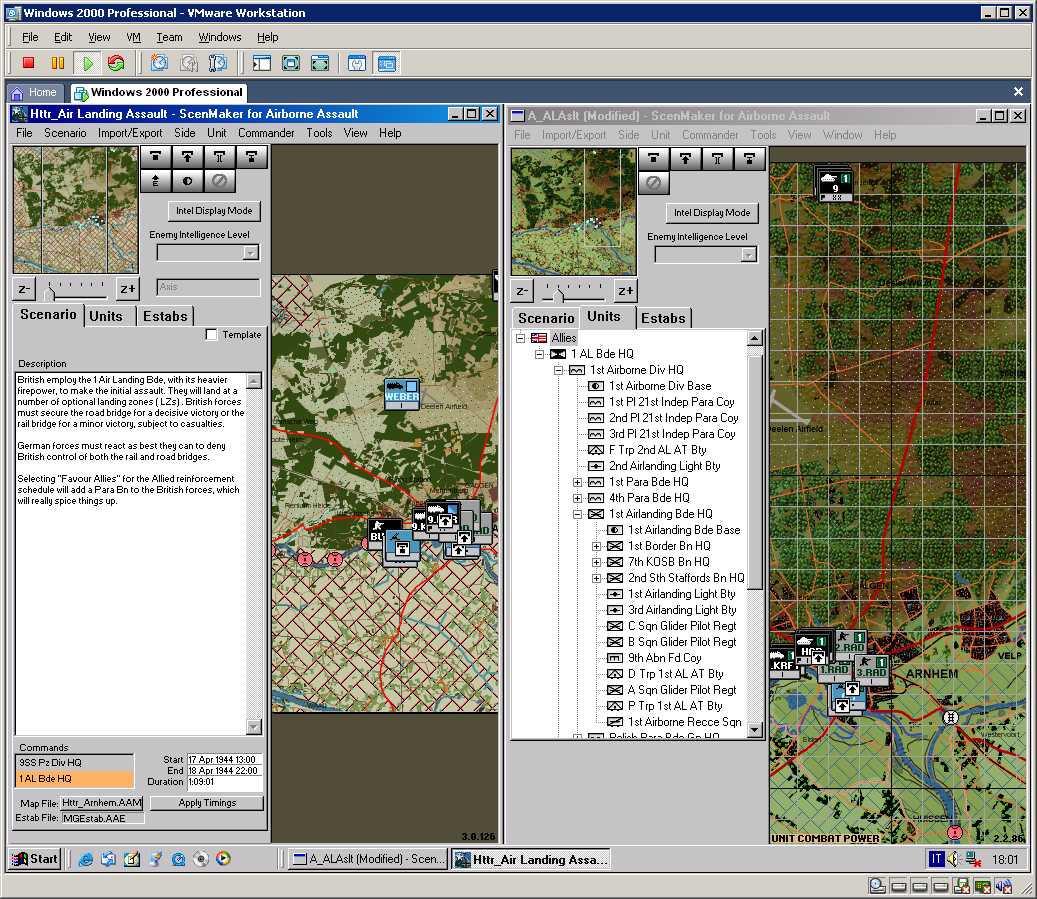Image resolution: width=1037 pixels, height=899 pixels.
Task: Click the Apply Timings button
Action: 206,803
